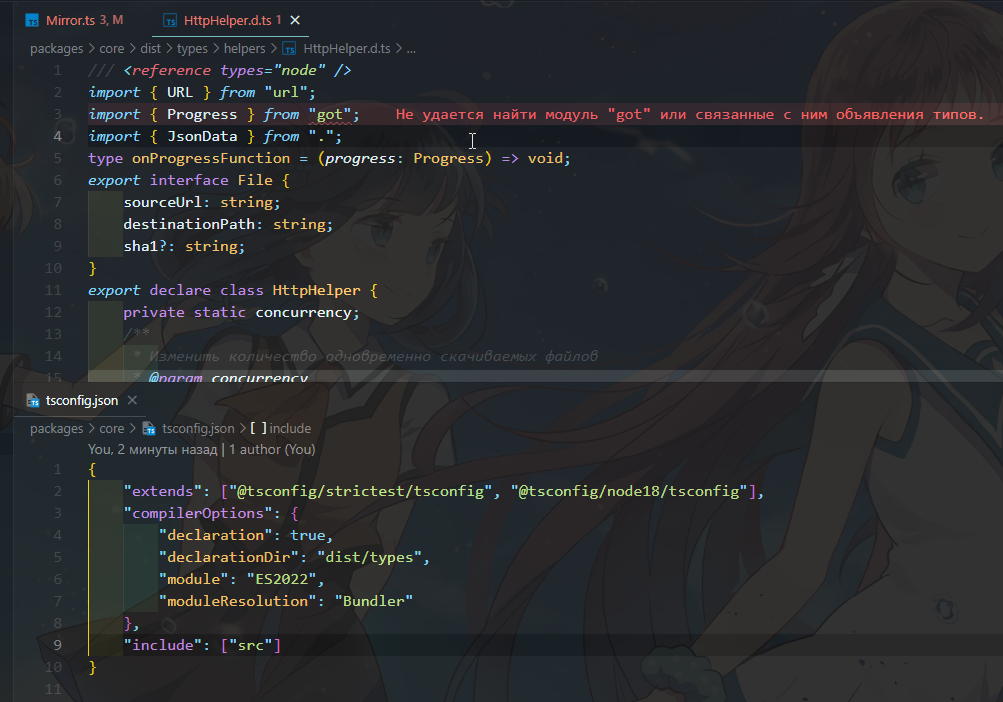Click the tsconfig file icon on the tsconfig.json tab
The width and height of the screenshot is (1003, 702).
33,401
